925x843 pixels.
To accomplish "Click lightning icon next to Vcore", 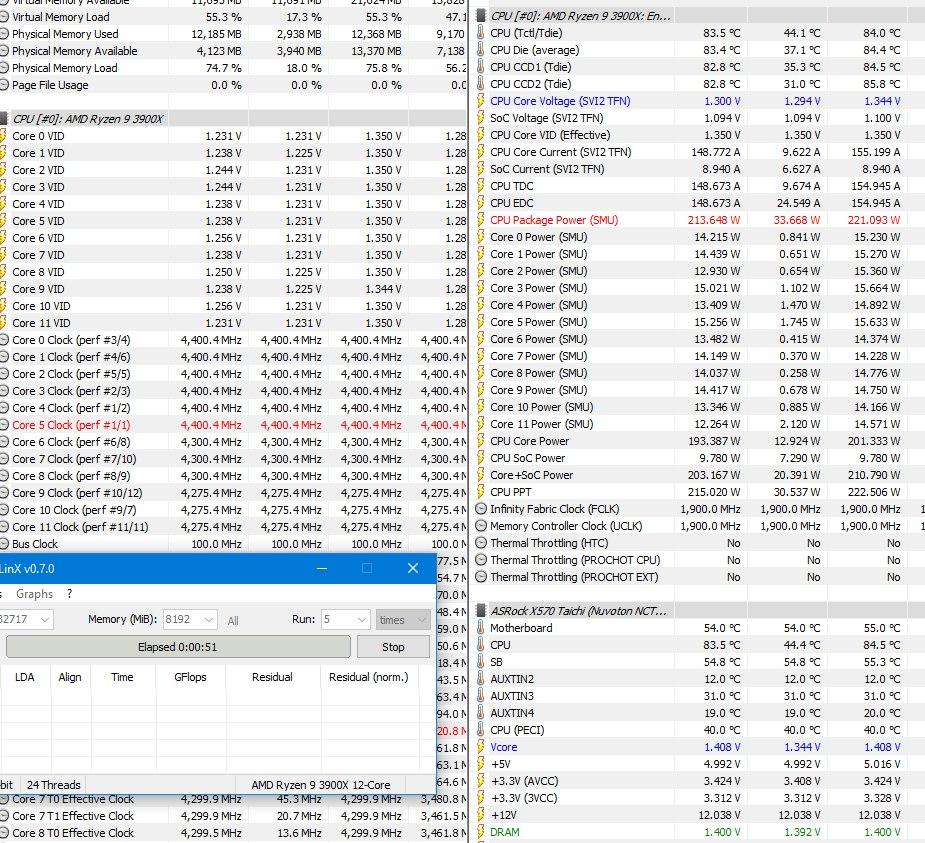I will 481,747.
